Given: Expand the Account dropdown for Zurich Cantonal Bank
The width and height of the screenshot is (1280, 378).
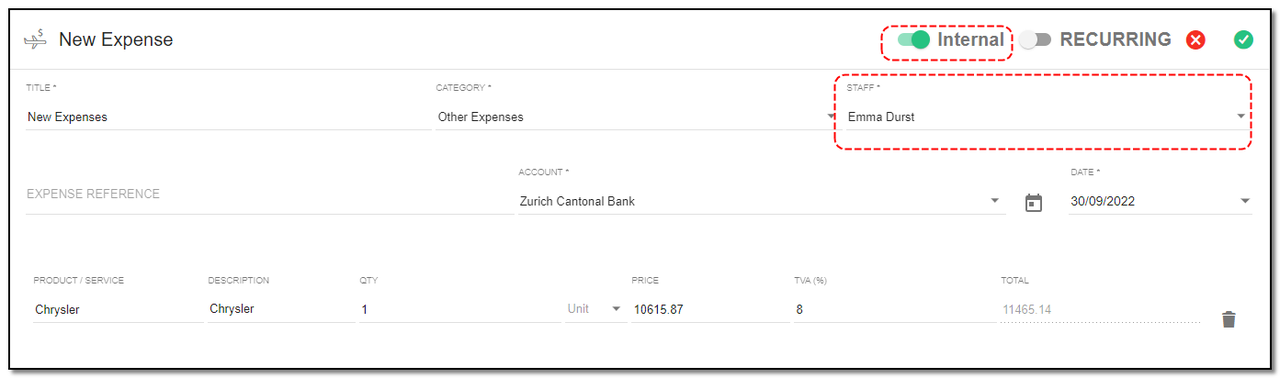Looking at the screenshot, I should pyautogui.click(x=761, y=201).
